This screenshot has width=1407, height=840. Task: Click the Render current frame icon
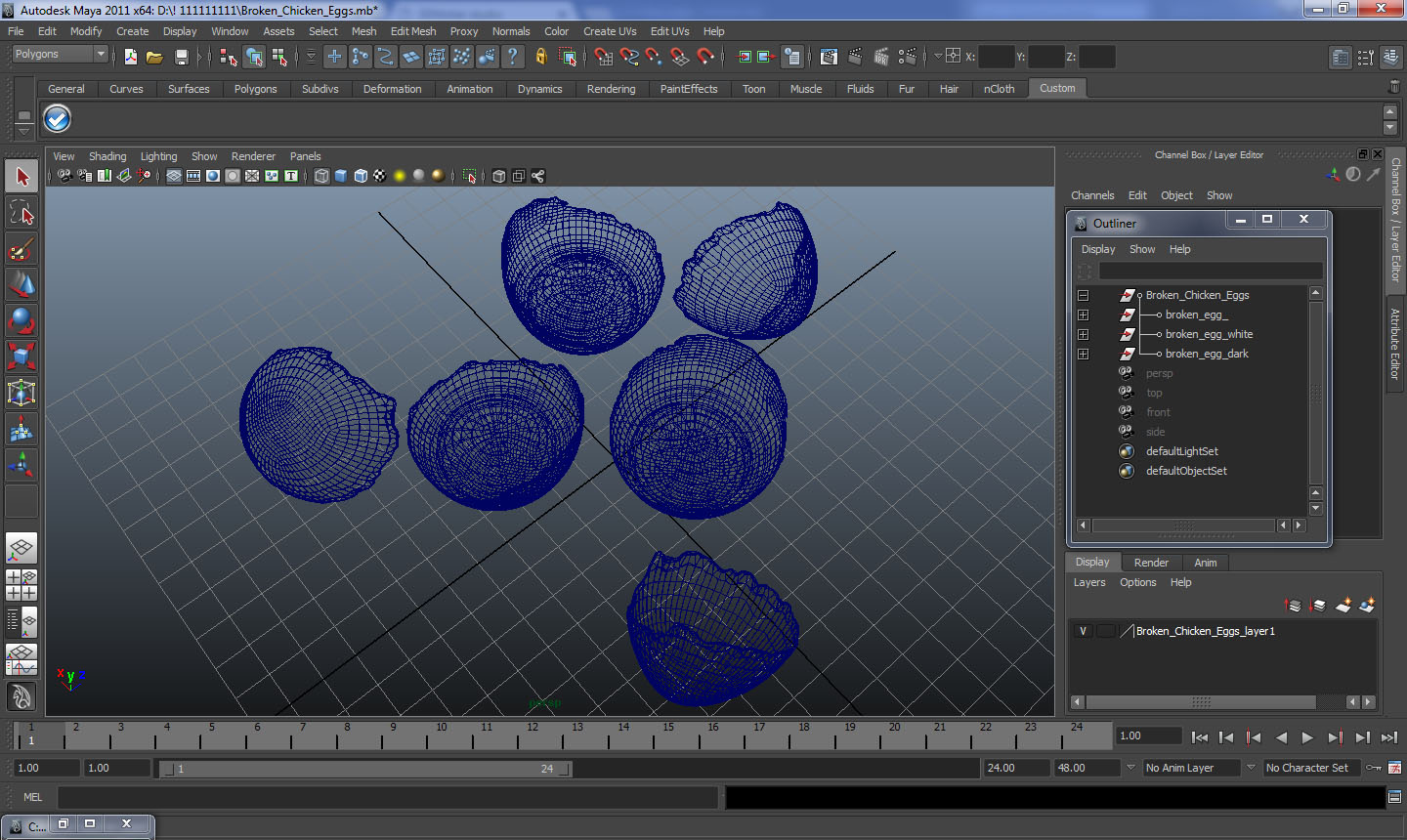(x=855, y=57)
